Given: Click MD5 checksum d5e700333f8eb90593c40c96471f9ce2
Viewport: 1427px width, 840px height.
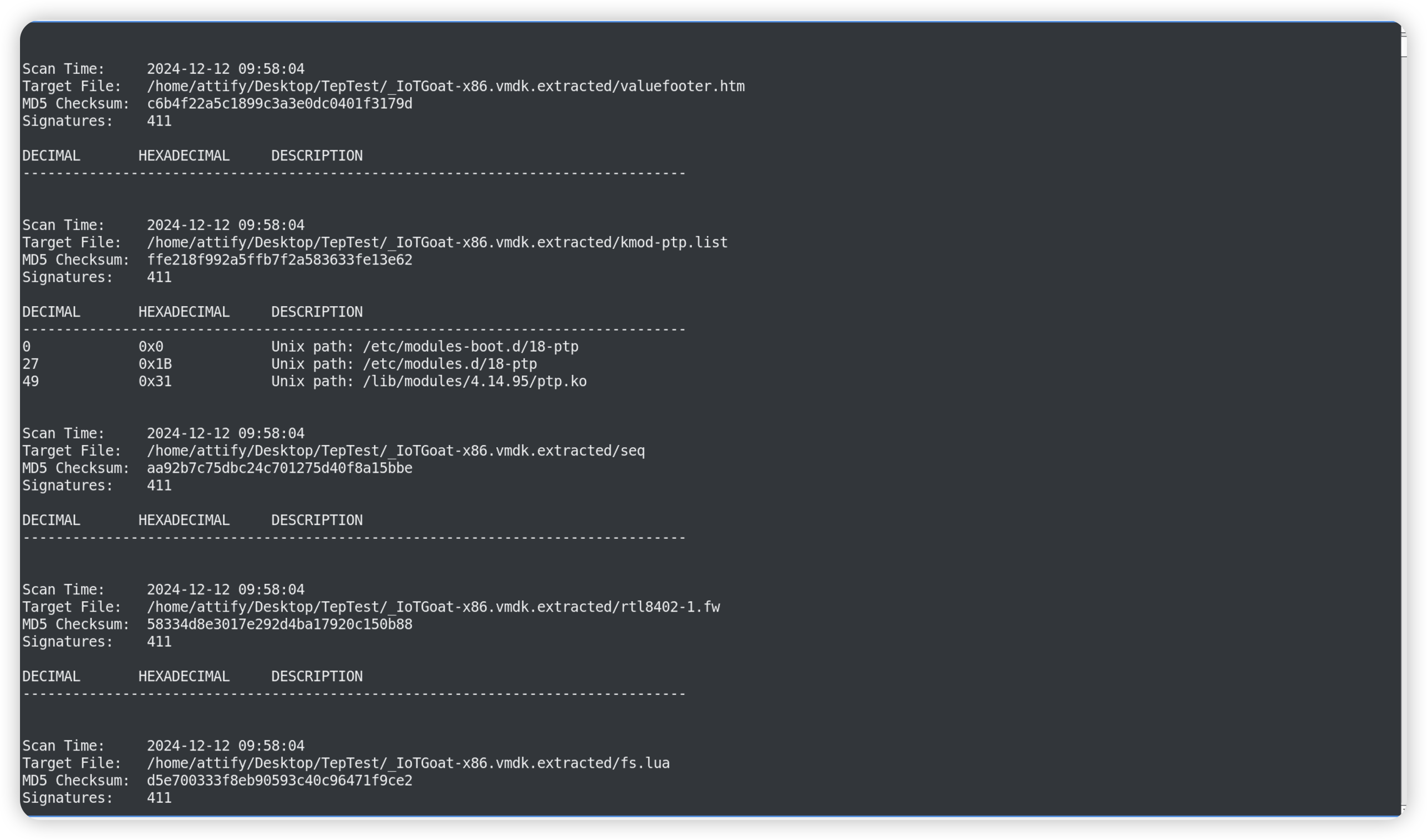Looking at the screenshot, I should (279, 781).
